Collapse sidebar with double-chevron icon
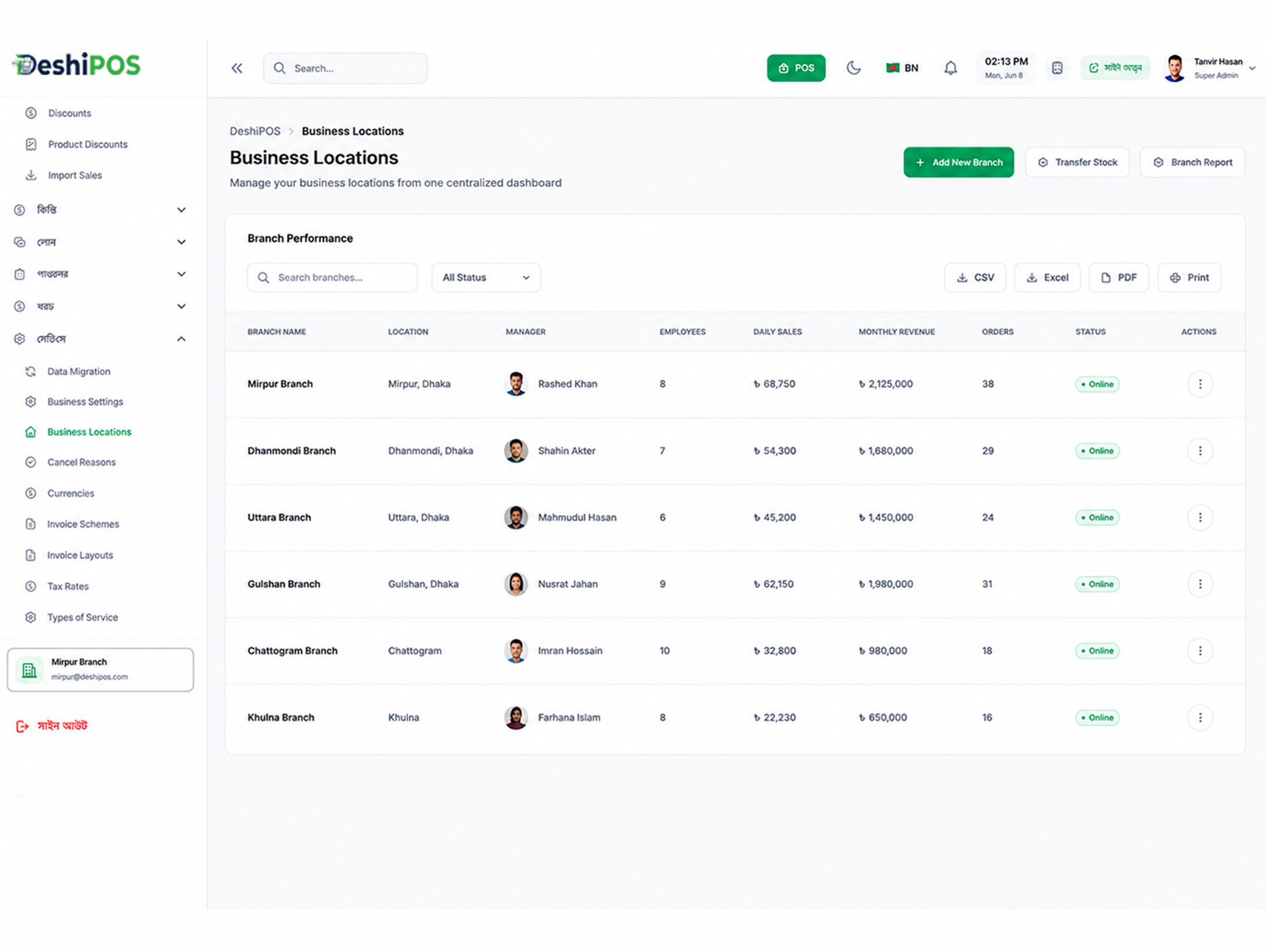1266x952 pixels. click(x=237, y=68)
